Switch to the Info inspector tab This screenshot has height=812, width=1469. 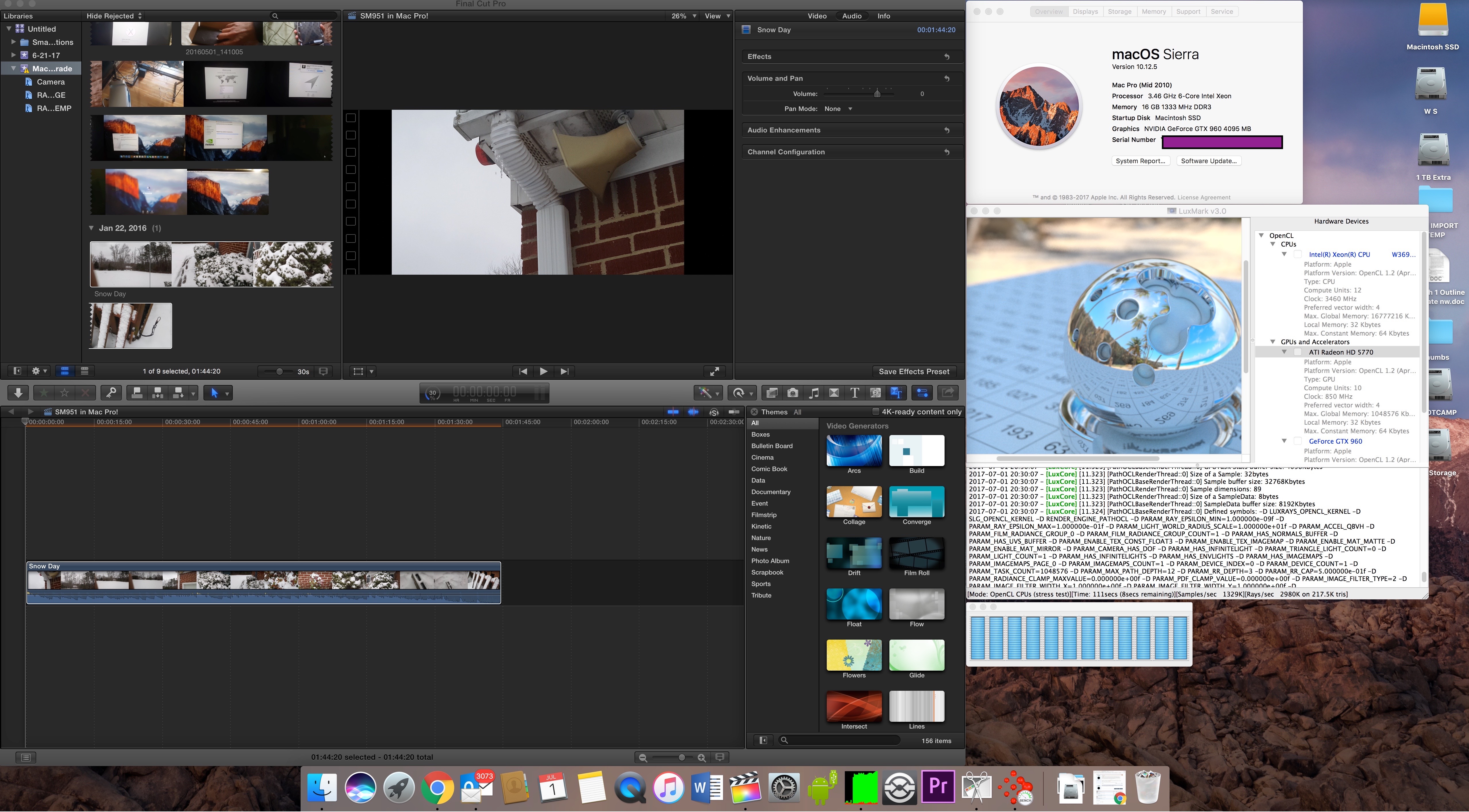pos(883,16)
